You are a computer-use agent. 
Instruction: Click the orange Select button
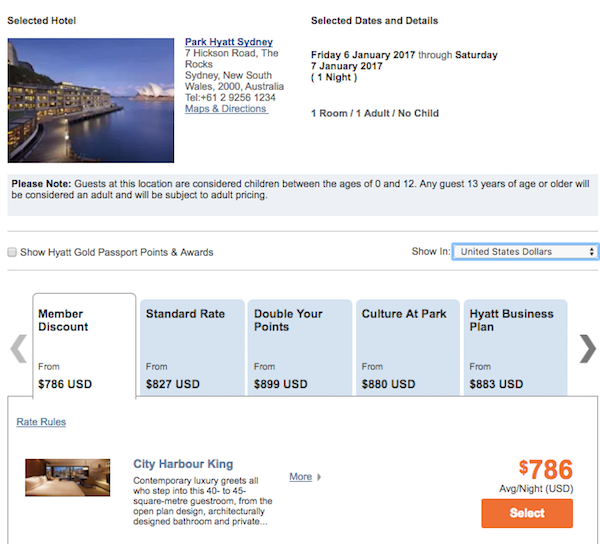pyautogui.click(x=527, y=513)
